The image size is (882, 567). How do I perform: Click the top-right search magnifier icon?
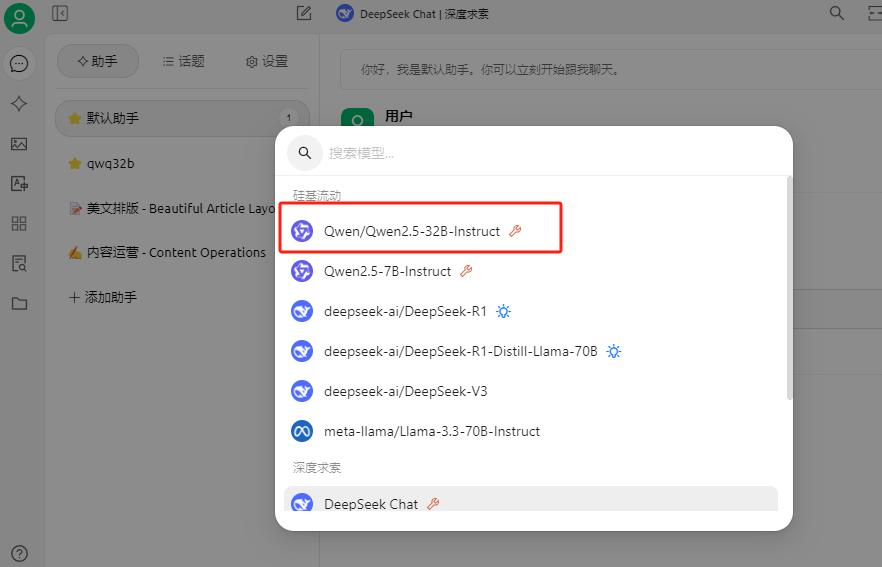[836, 14]
